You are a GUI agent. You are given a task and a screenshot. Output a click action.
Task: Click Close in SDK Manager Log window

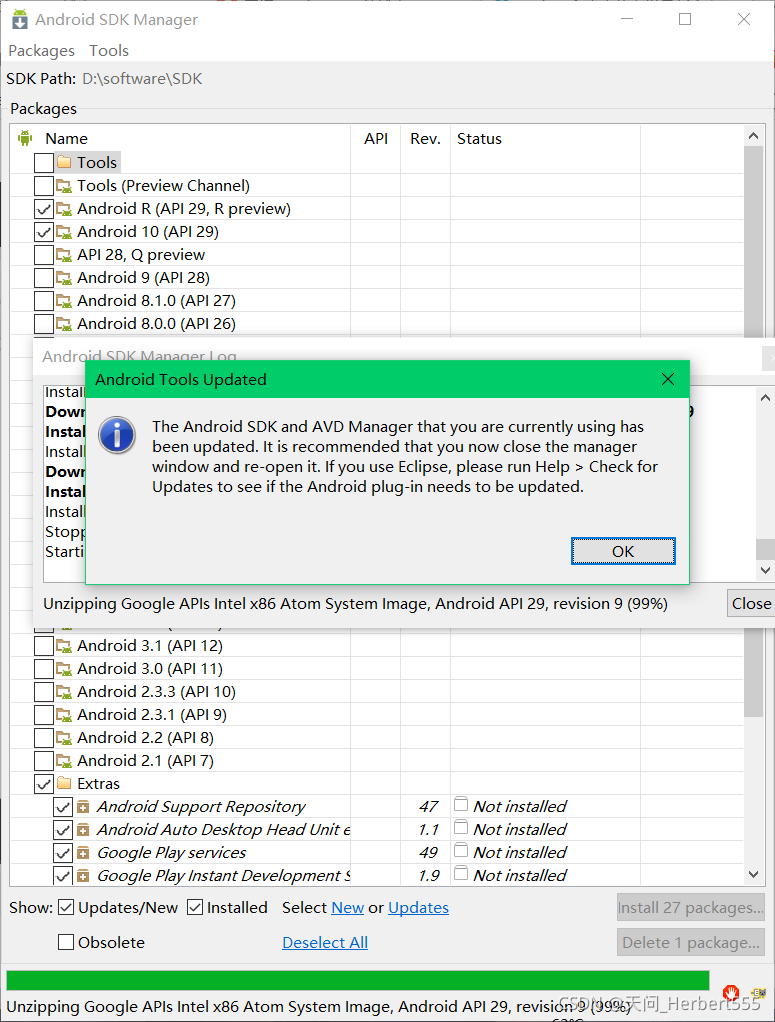[x=751, y=604]
